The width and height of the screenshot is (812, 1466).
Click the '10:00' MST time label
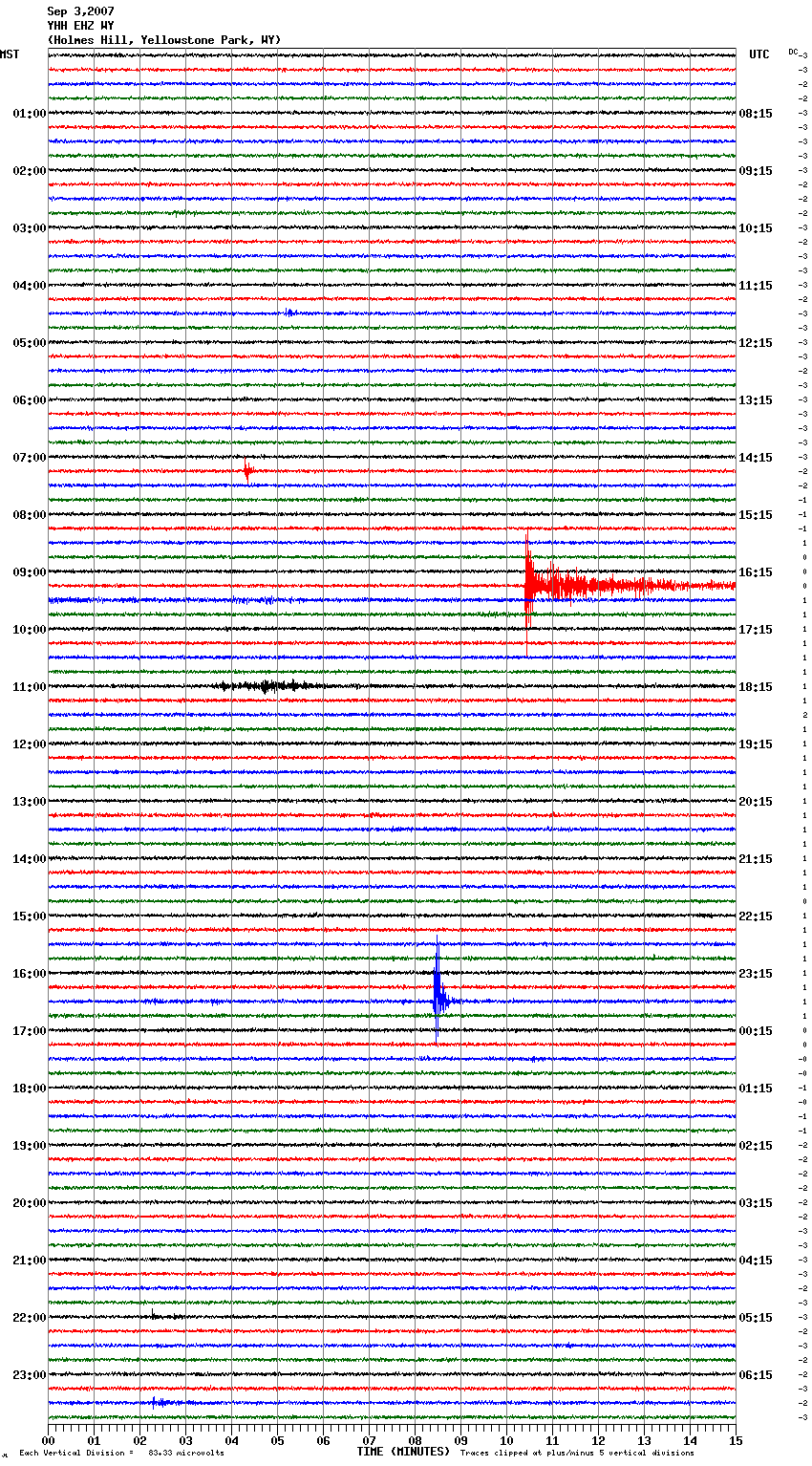pyautogui.click(x=30, y=630)
